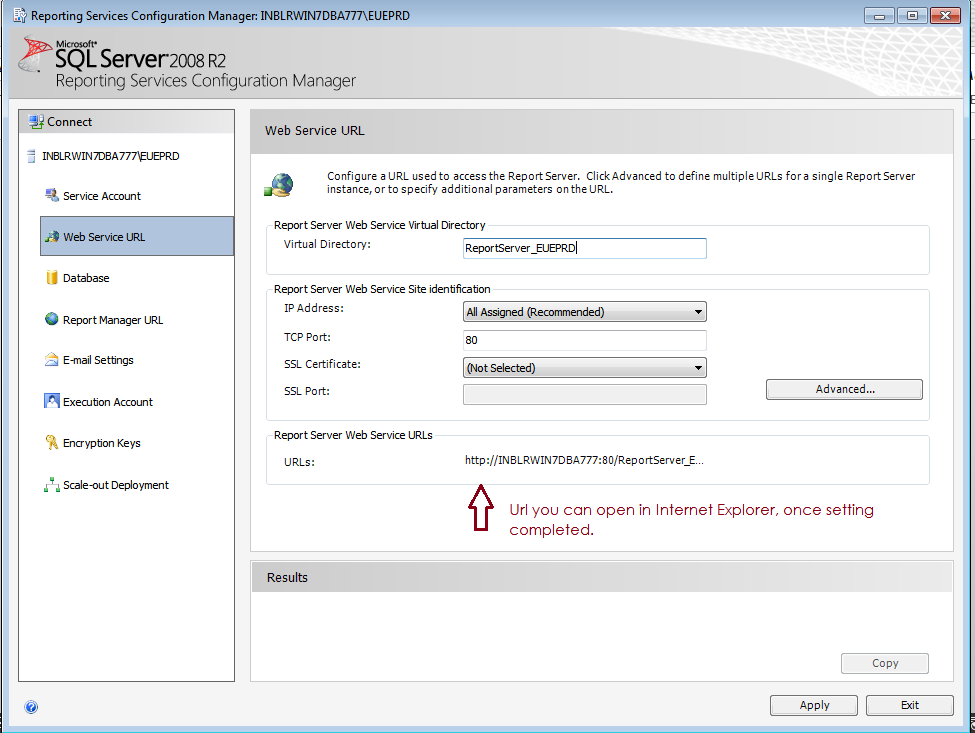
Task: Click the Connect button in the sidebar
Action: (x=127, y=122)
